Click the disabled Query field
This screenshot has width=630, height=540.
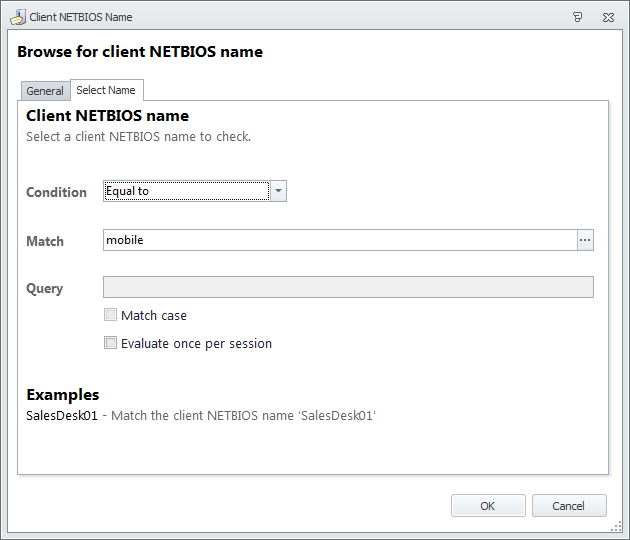coord(348,287)
